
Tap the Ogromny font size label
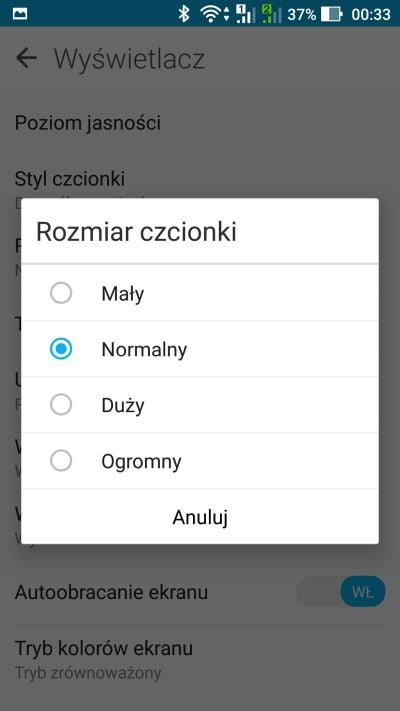coord(141,462)
